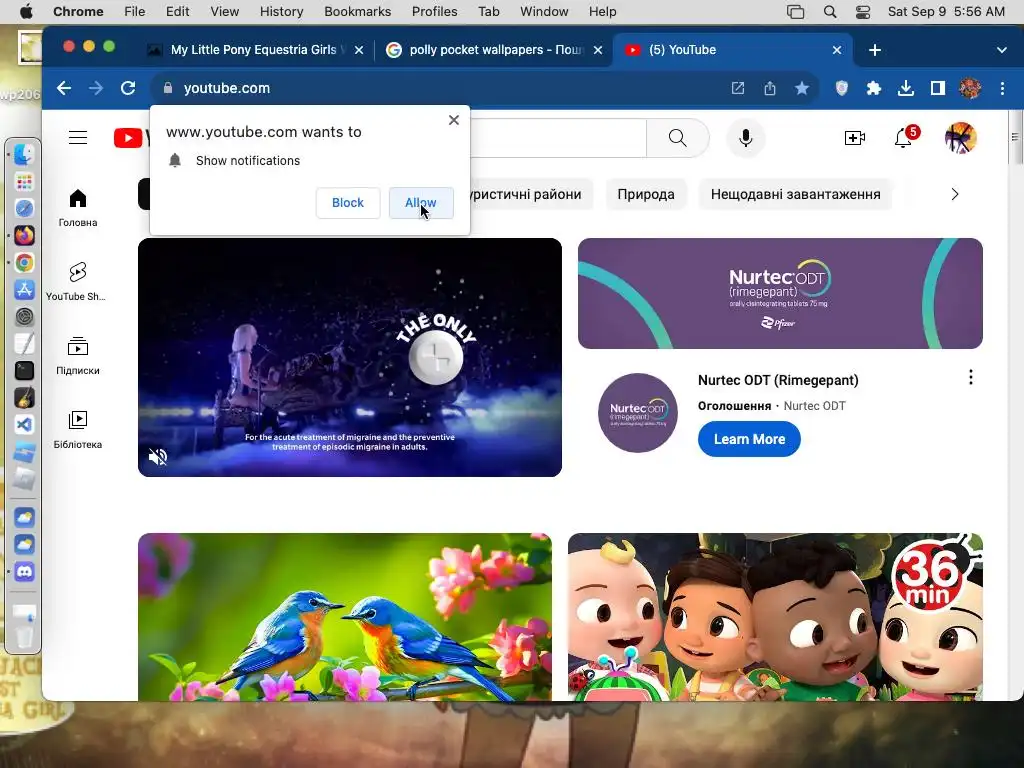The width and height of the screenshot is (1024, 768).
Task: Select the Природа category chip
Action: click(645, 195)
